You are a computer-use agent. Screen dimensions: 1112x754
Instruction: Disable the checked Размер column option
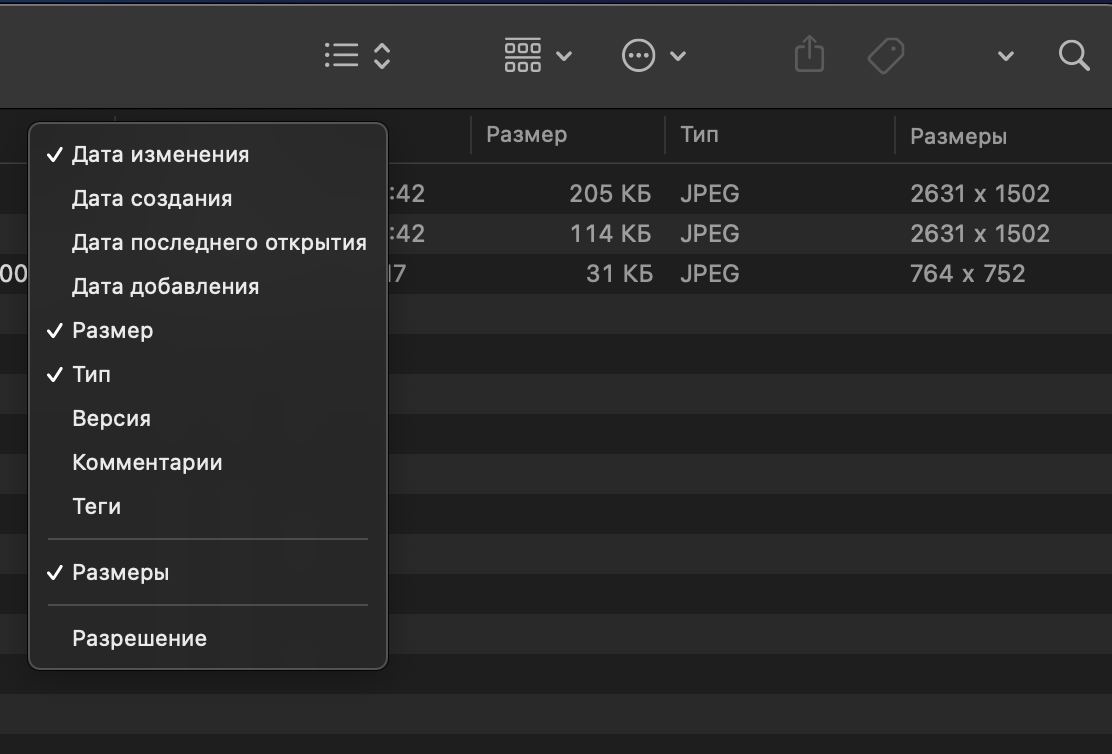[x=112, y=331]
